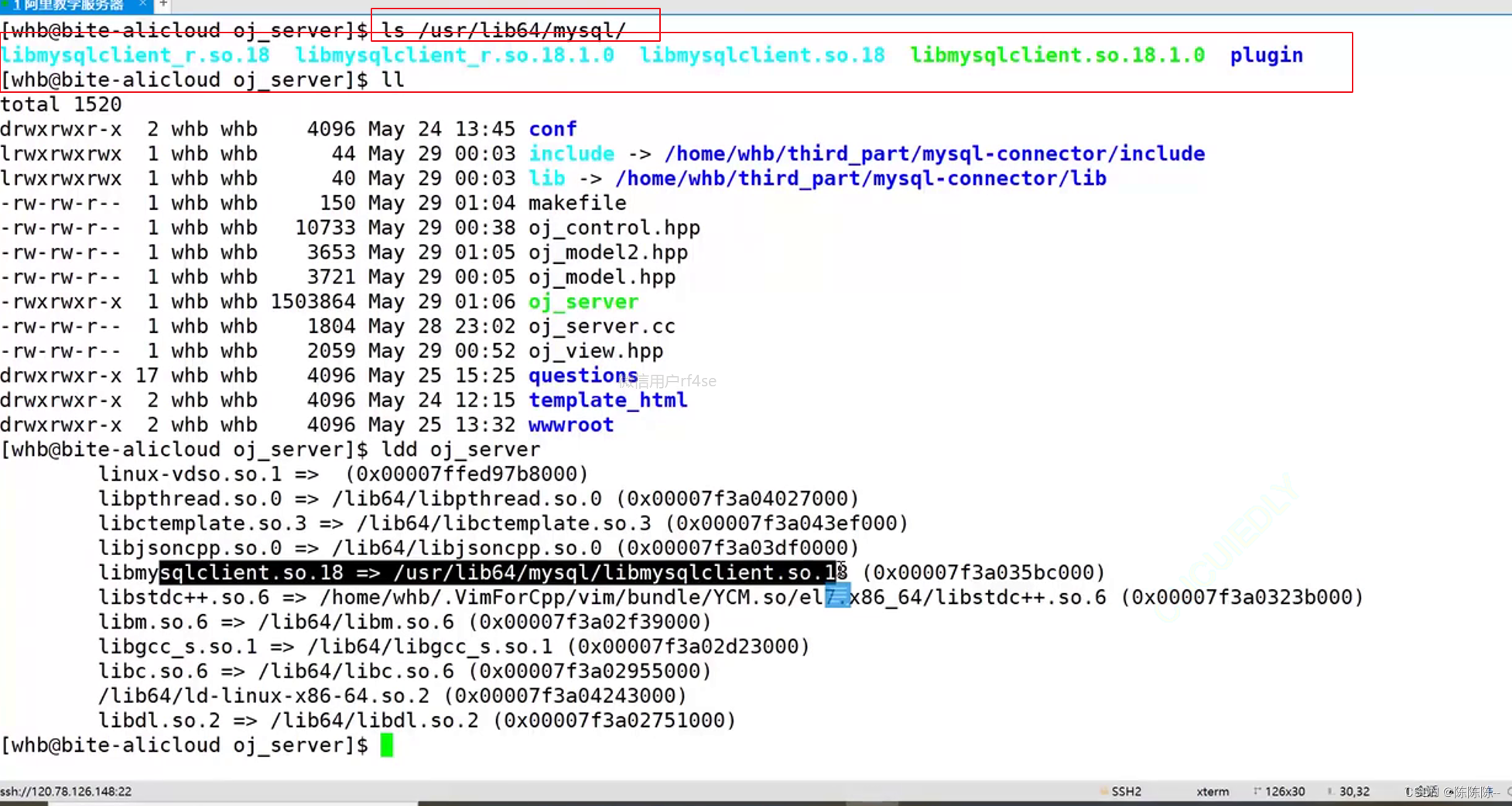1512x806 pixels.
Task: Click the 1503864 file size value
Action: pyautogui.click(x=313, y=302)
